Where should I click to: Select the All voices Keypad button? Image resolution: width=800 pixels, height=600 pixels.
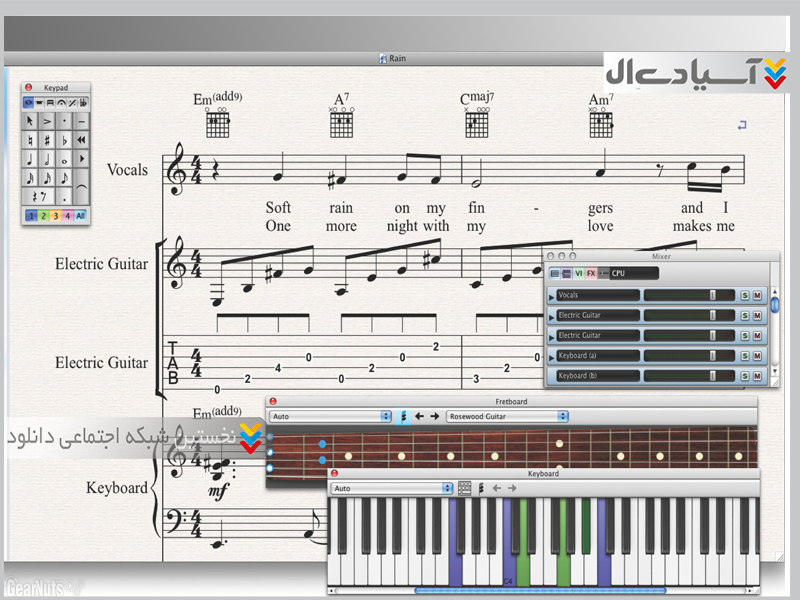80,215
